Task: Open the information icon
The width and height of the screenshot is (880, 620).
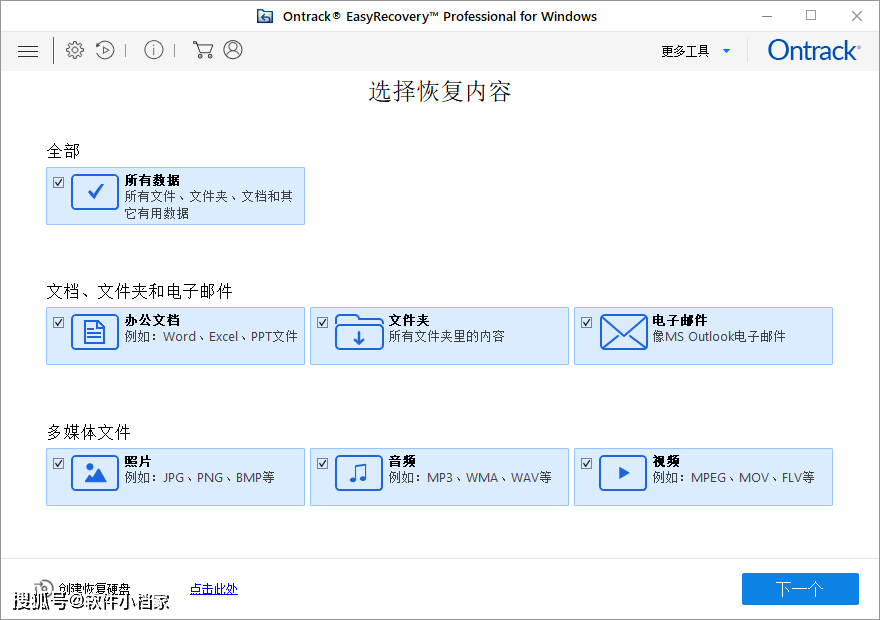Action: click(x=153, y=50)
